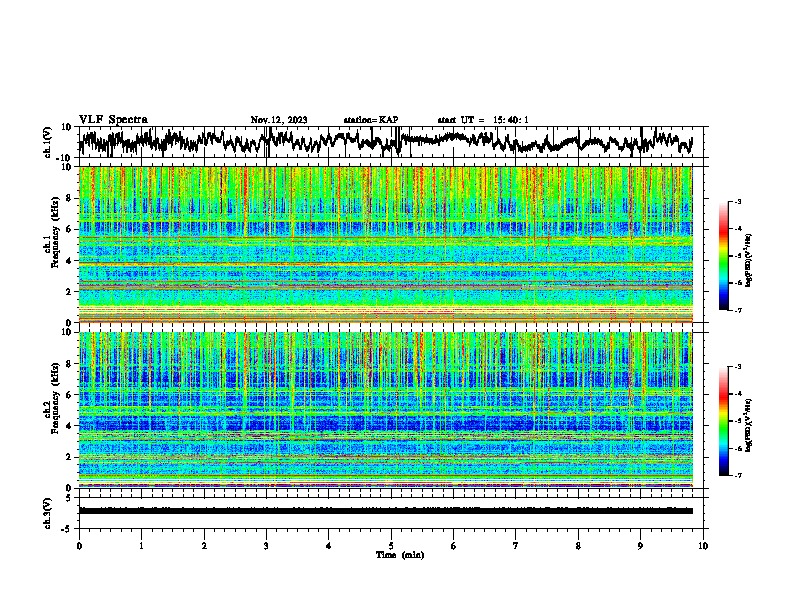Click the "Time (min)" axis label
The image size is (792, 612).
pos(400,555)
